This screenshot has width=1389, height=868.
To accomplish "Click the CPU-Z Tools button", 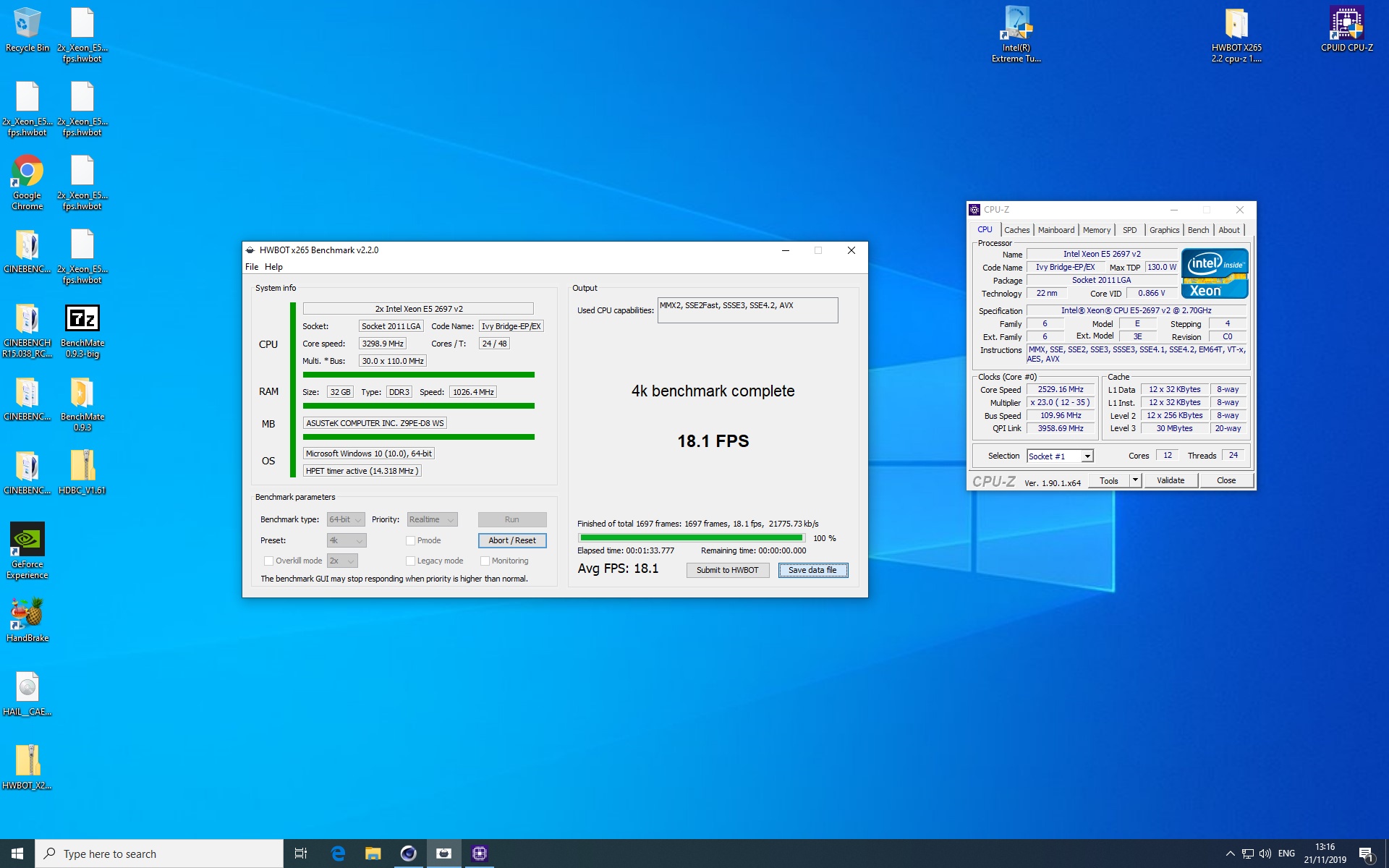I will point(1108,480).
